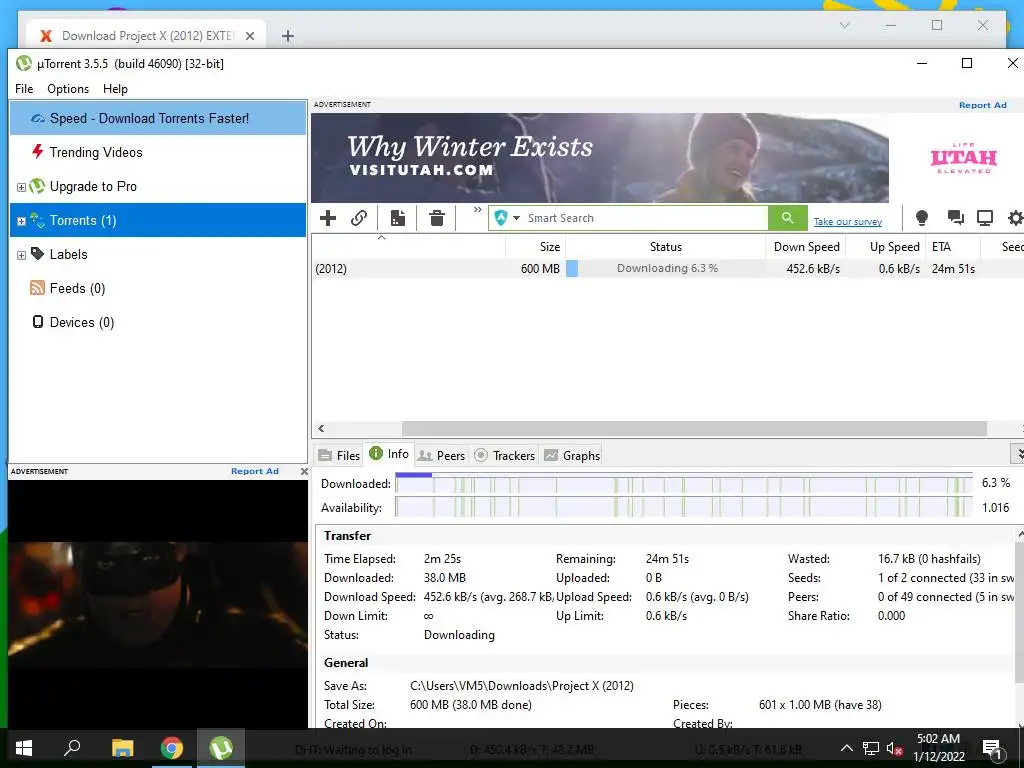Open browser tab search chevron
1024x768 pixels.
(844, 25)
